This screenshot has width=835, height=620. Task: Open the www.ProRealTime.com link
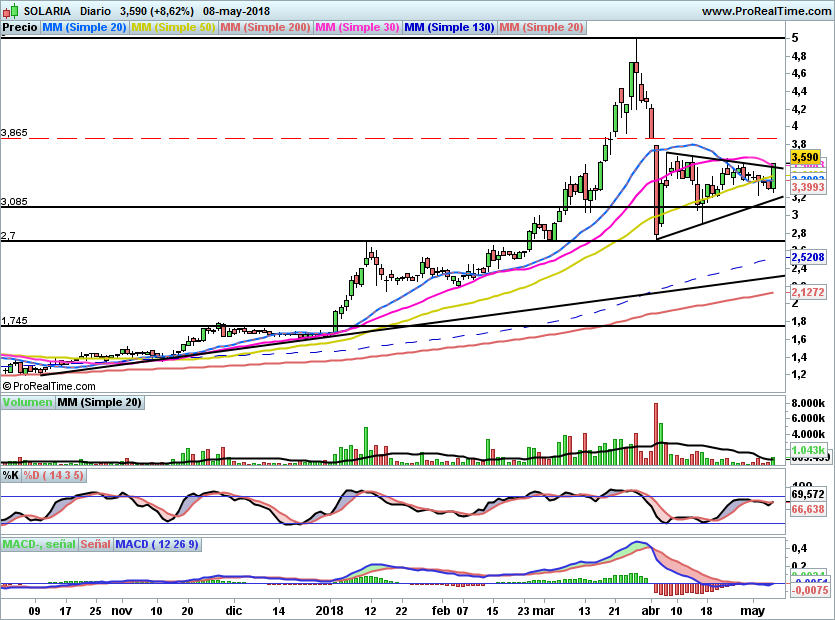pos(766,11)
